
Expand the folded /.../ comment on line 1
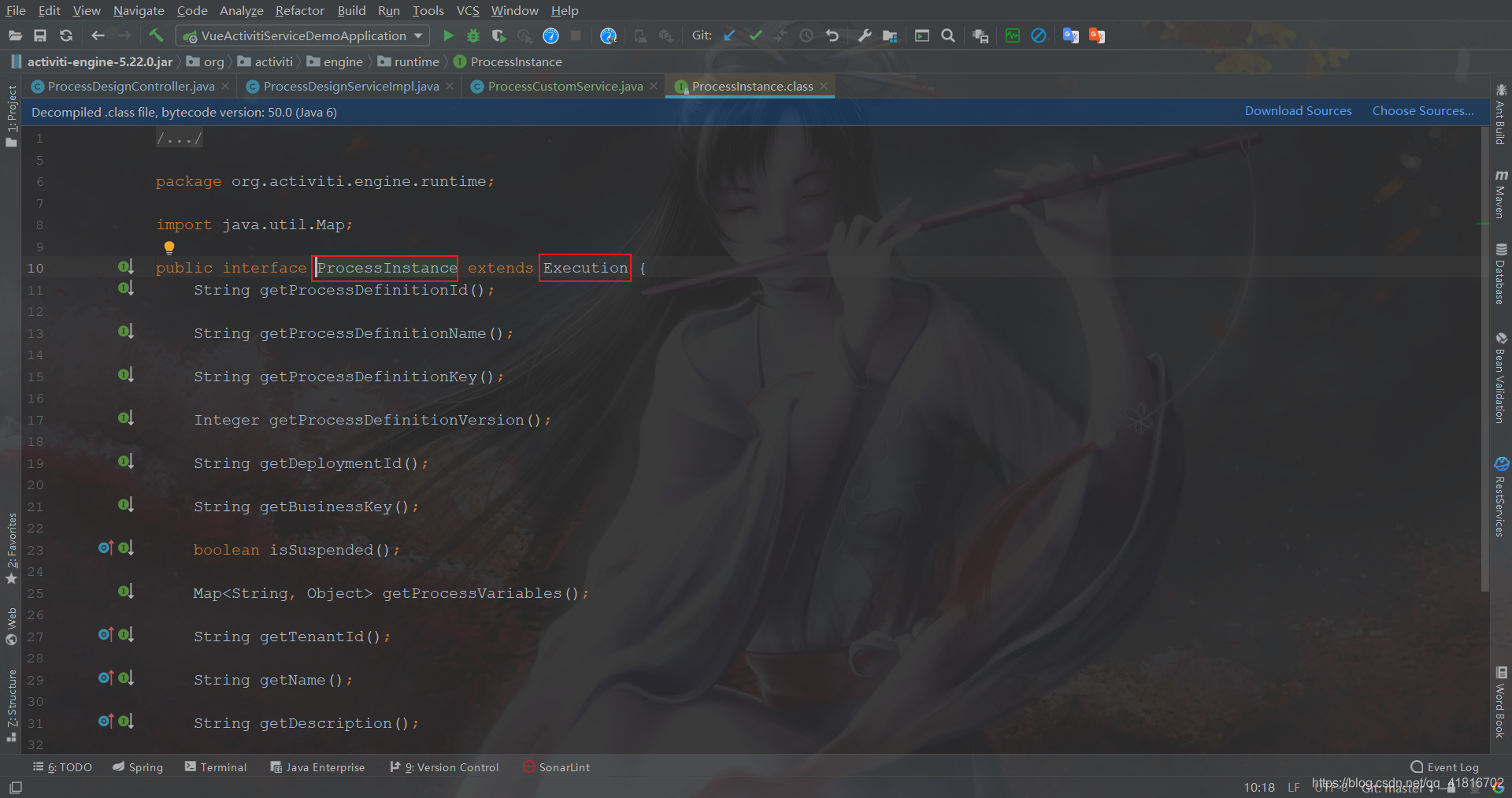180,139
